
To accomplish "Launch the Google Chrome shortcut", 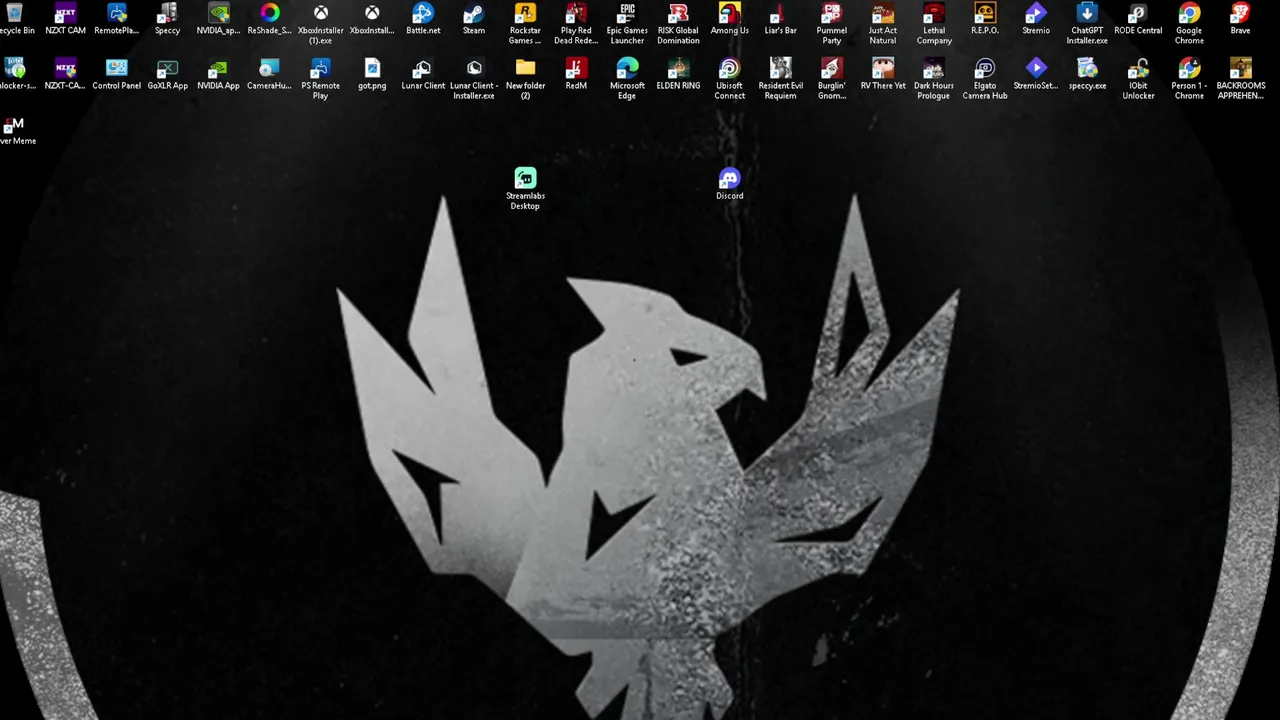I will (1189, 13).
